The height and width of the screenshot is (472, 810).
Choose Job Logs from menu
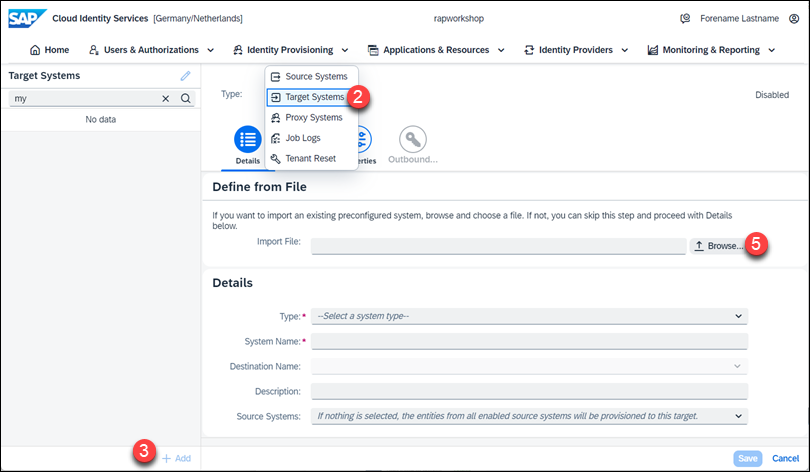[311, 138]
